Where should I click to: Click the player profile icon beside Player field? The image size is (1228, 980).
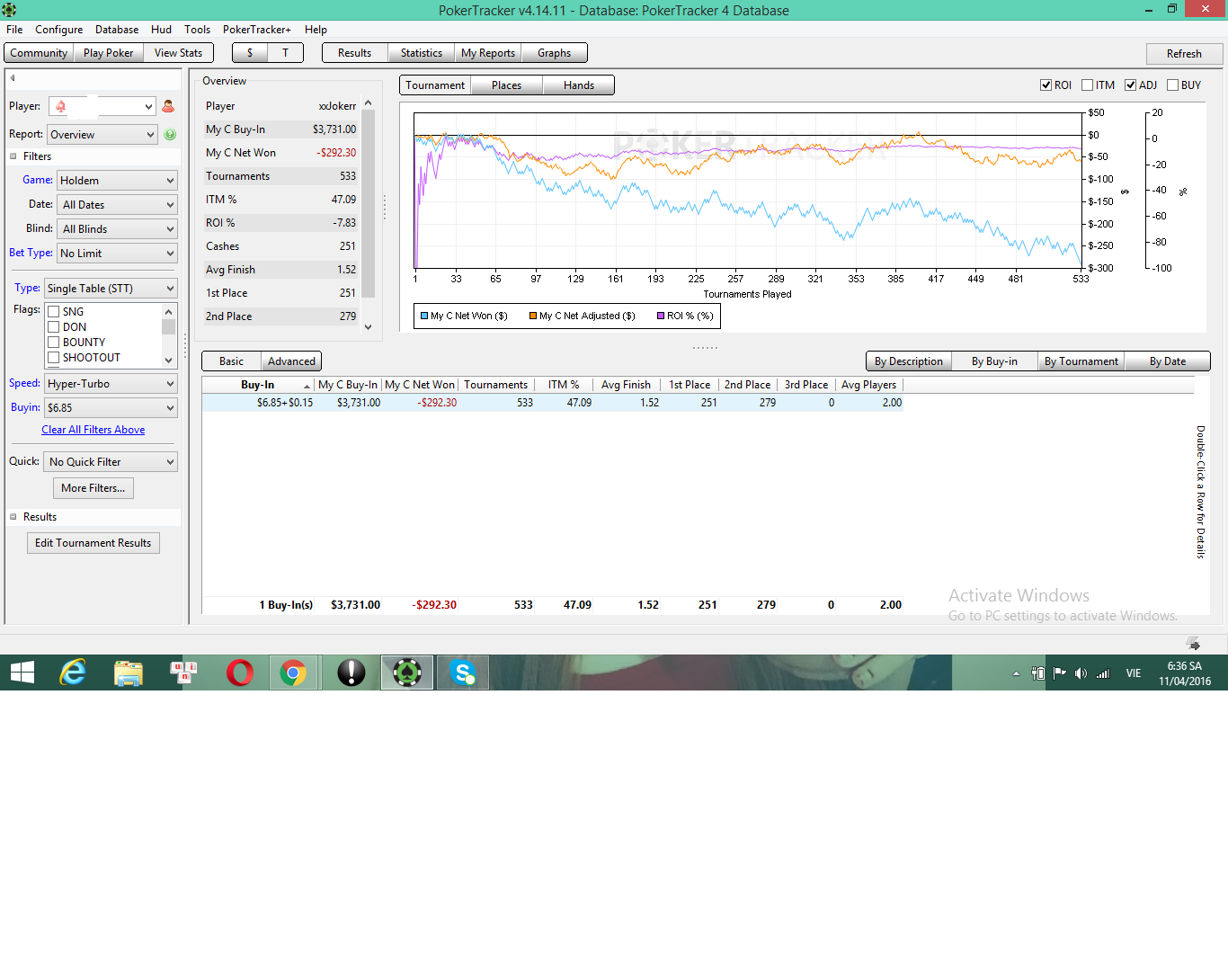(x=168, y=106)
